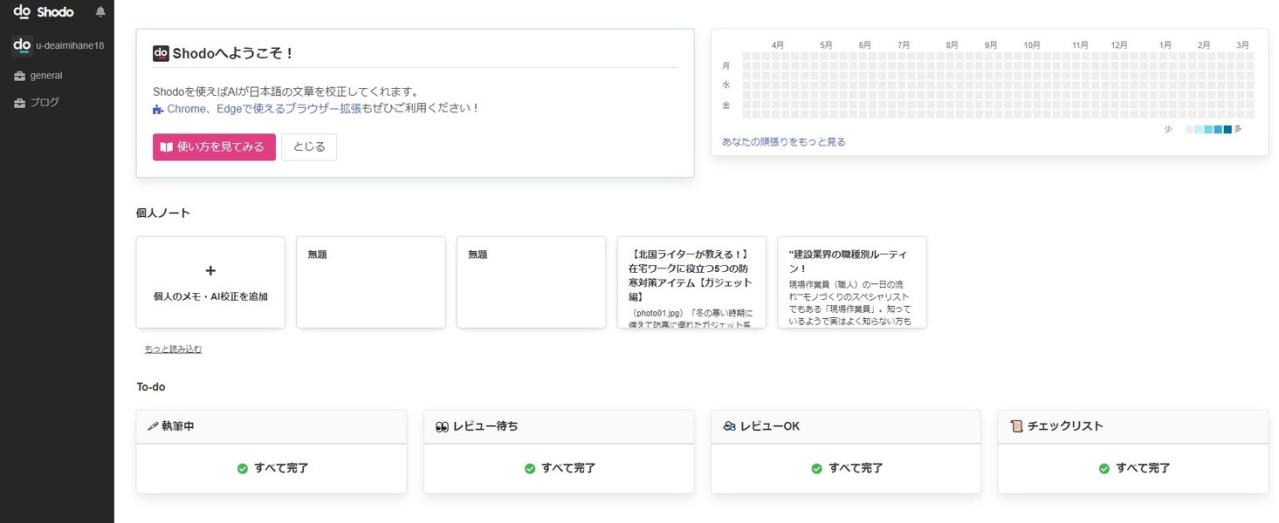
Task: Add a new personal note card
Action: 210,282
